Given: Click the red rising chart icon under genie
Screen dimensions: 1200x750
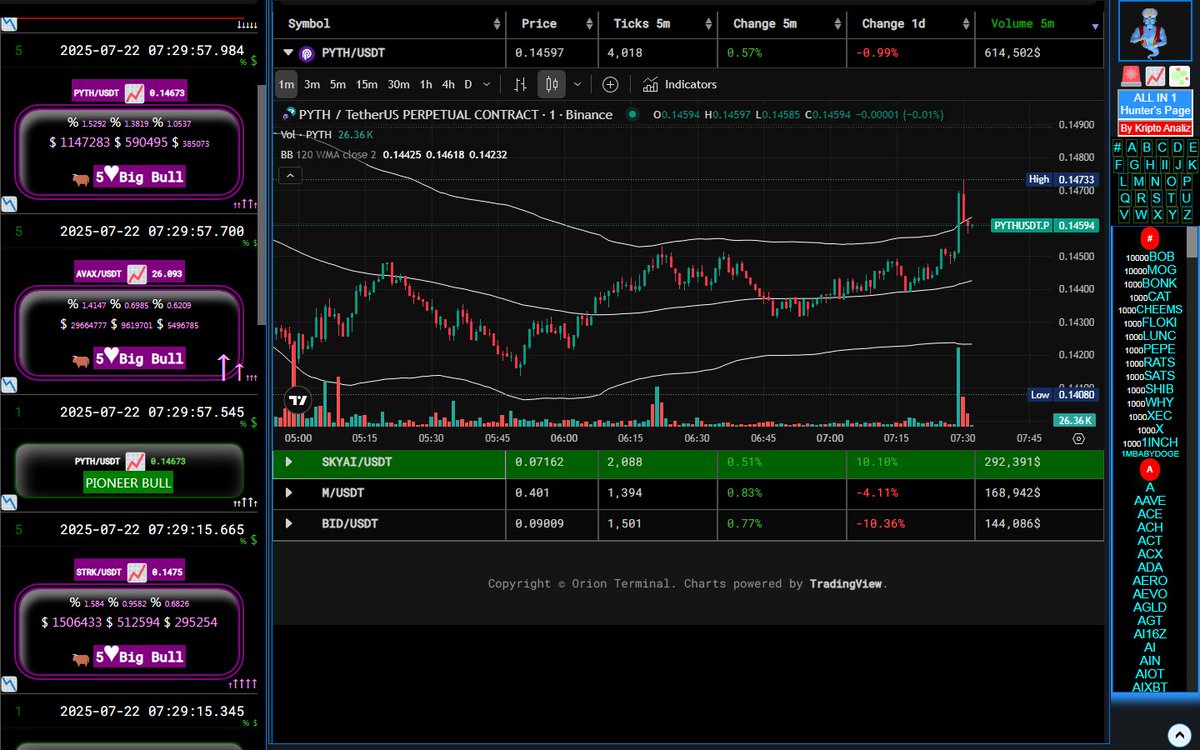Looking at the screenshot, I should (x=1154, y=76).
